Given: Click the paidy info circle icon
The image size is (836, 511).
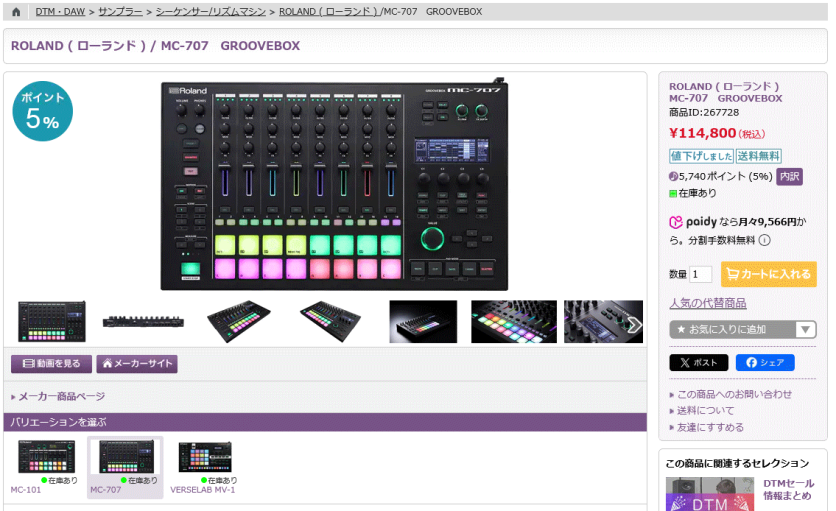Looking at the screenshot, I should pos(764,240).
